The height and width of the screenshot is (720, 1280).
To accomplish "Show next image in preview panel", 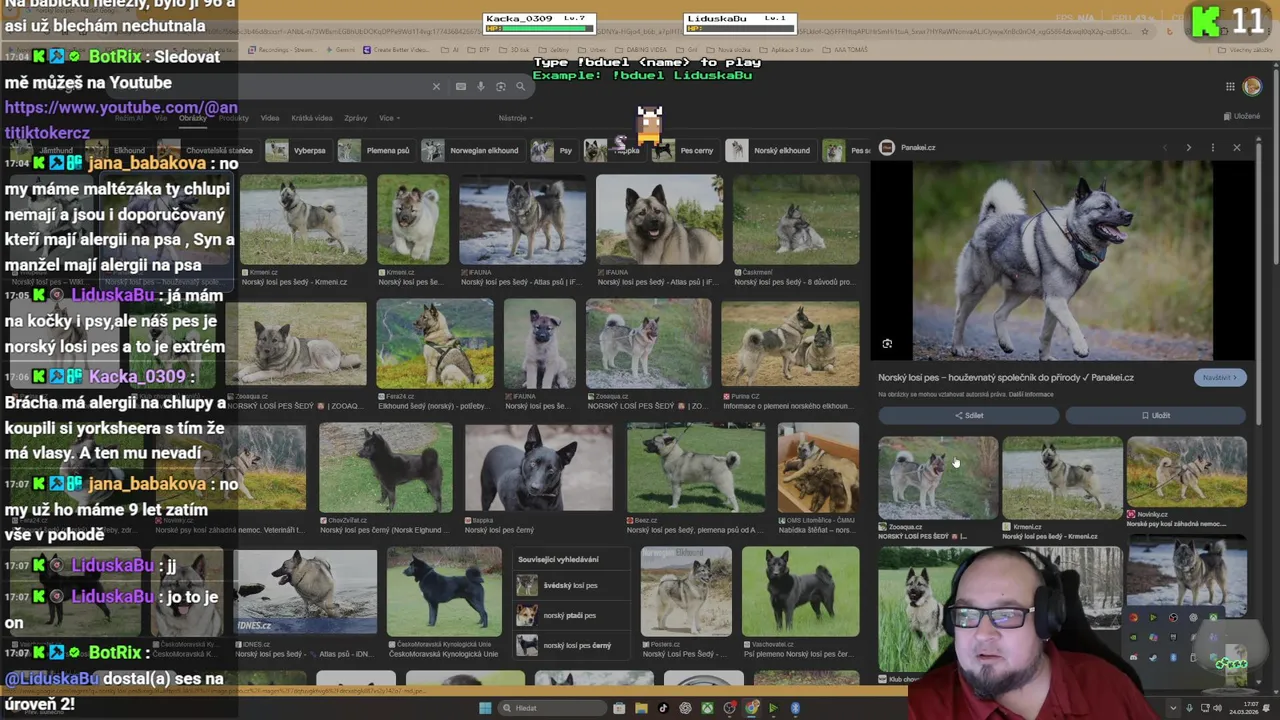I will coord(1188,148).
